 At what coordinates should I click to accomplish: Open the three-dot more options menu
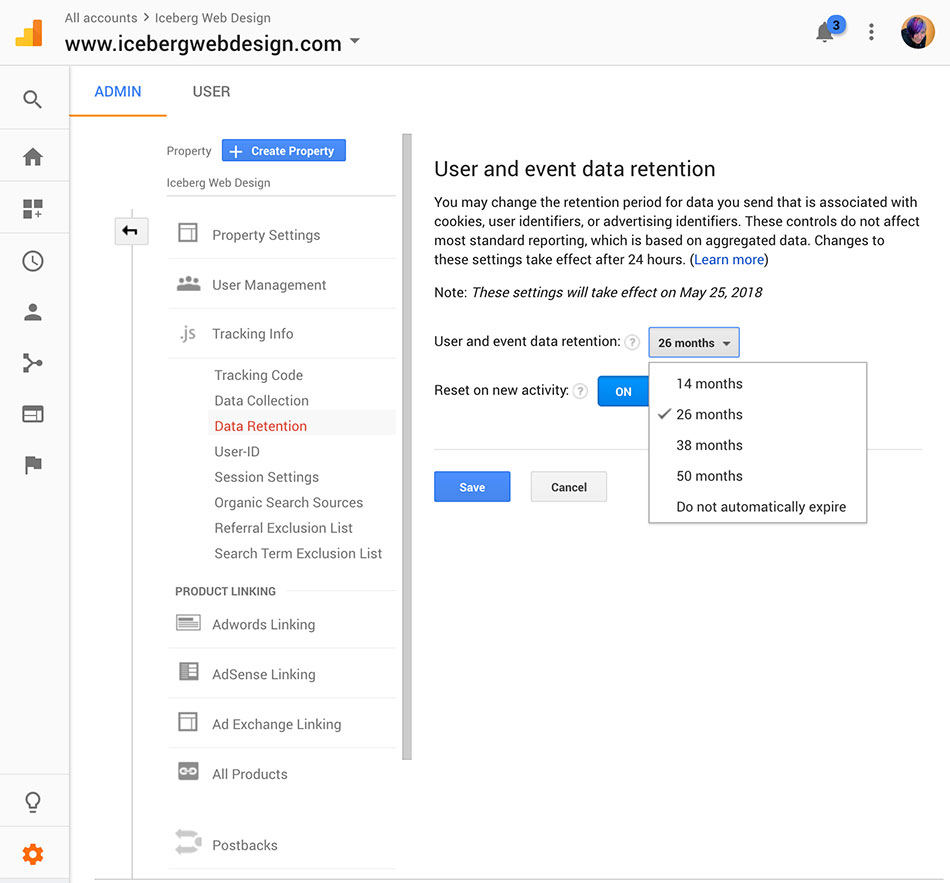(871, 32)
